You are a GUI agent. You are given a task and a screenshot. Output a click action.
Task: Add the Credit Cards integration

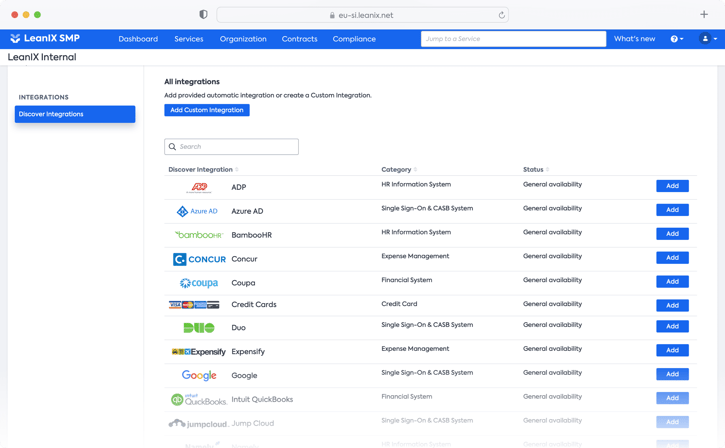[672, 306]
